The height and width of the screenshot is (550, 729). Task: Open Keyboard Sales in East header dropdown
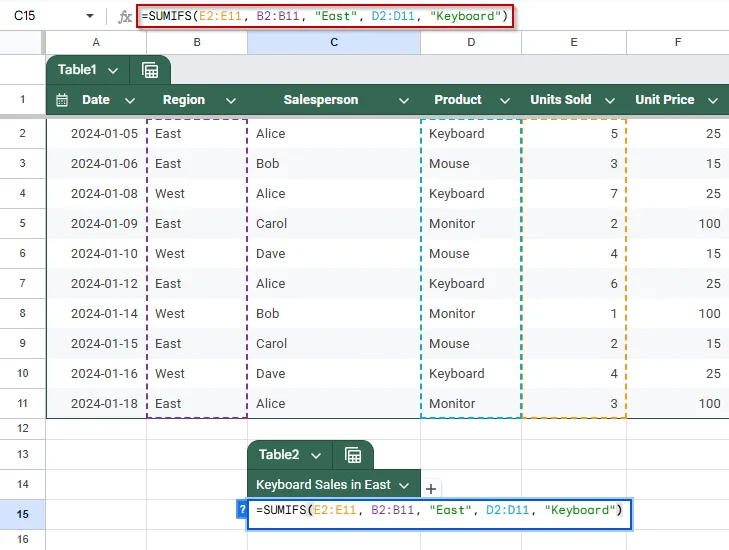404,485
